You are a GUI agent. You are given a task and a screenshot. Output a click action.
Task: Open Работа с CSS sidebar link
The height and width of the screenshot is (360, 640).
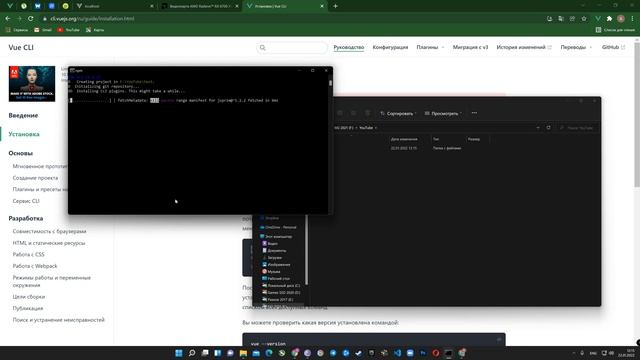pyautogui.click(x=28, y=254)
